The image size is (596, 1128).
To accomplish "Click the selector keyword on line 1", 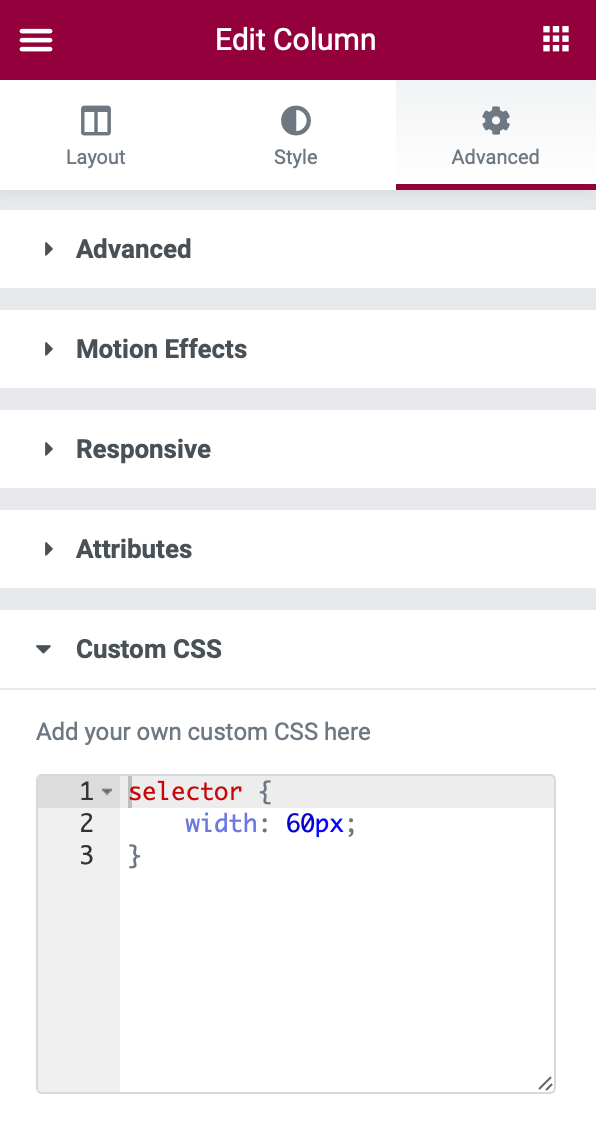I will pyautogui.click(x=185, y=791).
